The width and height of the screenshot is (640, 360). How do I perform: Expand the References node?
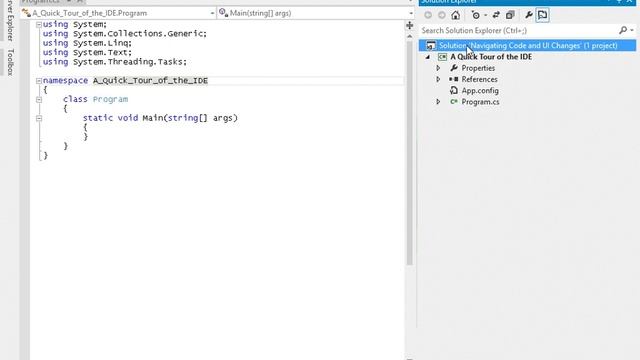pos(438,79)
